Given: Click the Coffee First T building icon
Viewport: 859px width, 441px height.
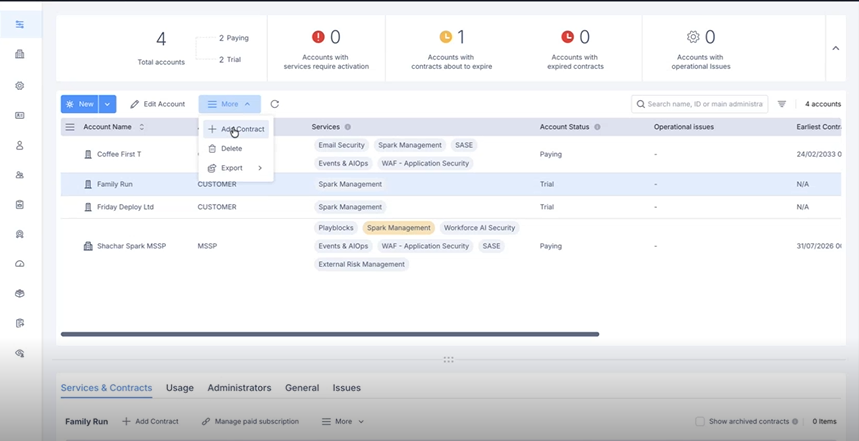Looking at the screenshot, I should [88, 154].
